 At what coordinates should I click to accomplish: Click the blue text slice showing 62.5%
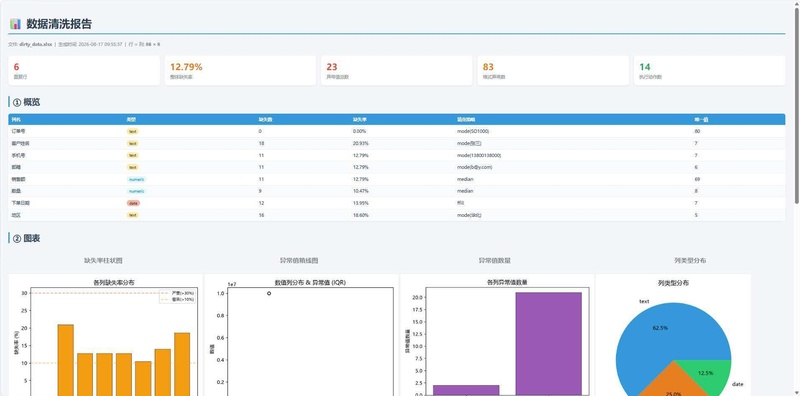click(663, 332)
